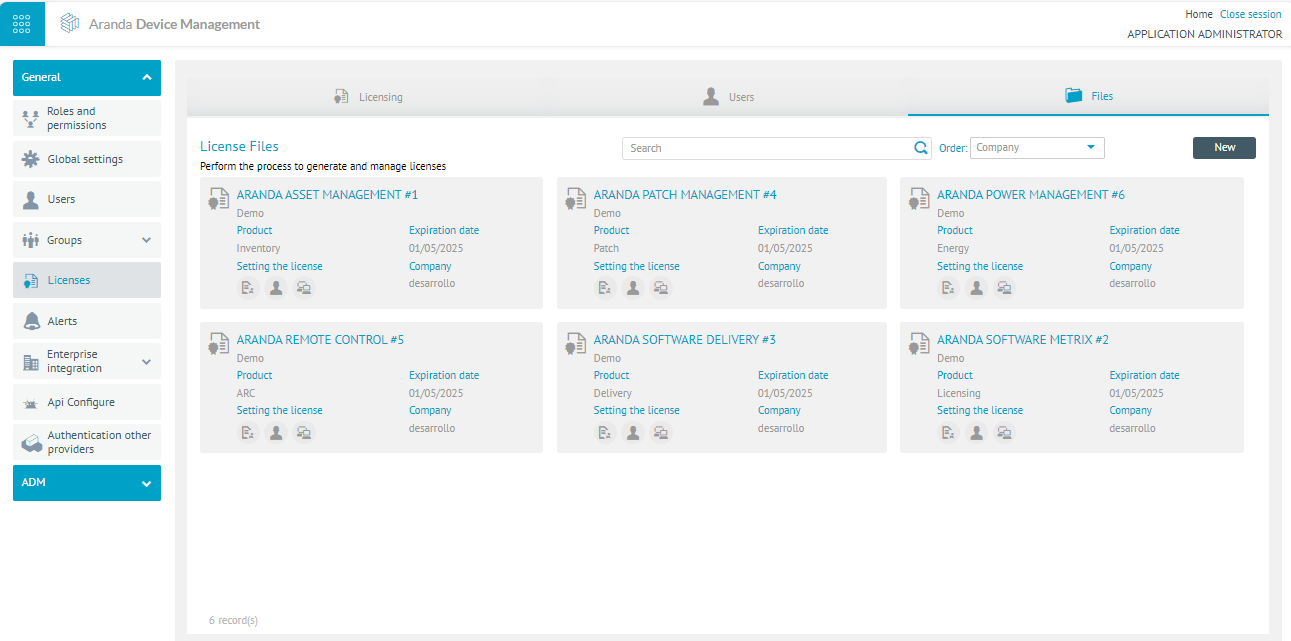
Task: Click the New button
Action: (x=1224, y=148)
